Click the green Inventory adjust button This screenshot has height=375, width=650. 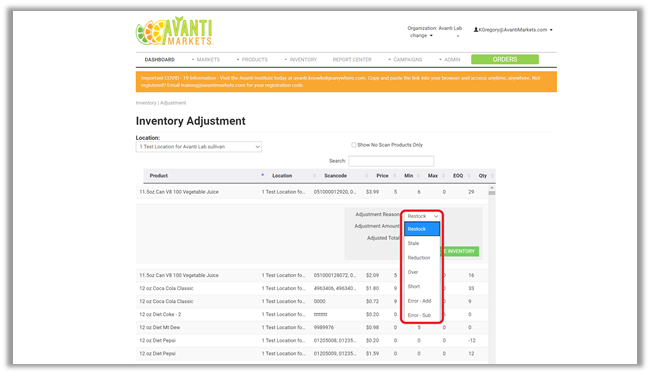pyautogui.click(x=461, y=251)
